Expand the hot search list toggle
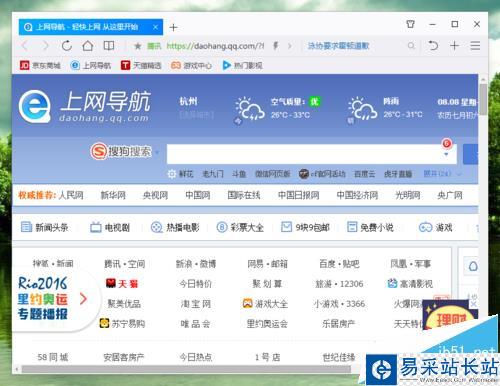500x386 pixels. [442, 174]
